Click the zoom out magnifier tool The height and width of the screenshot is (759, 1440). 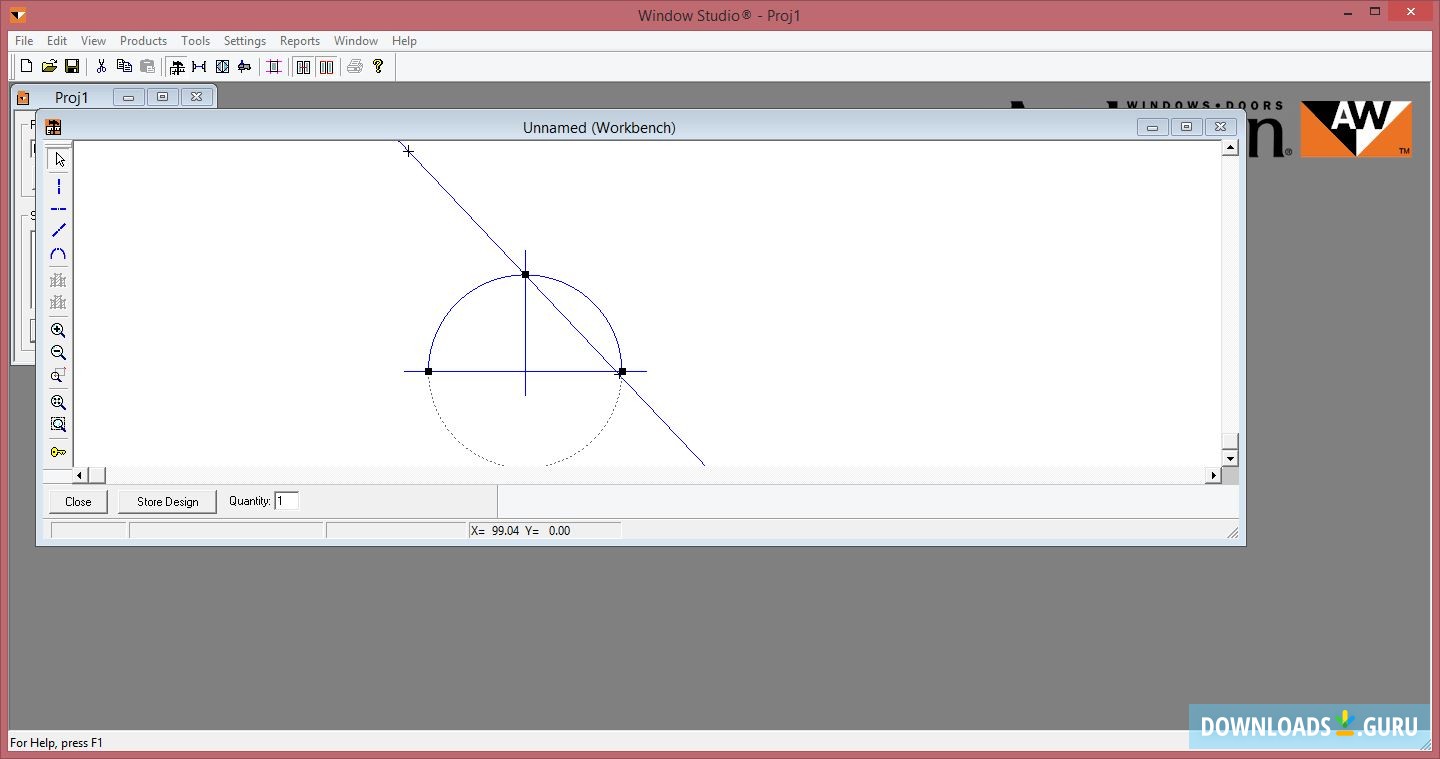(59, 353)
